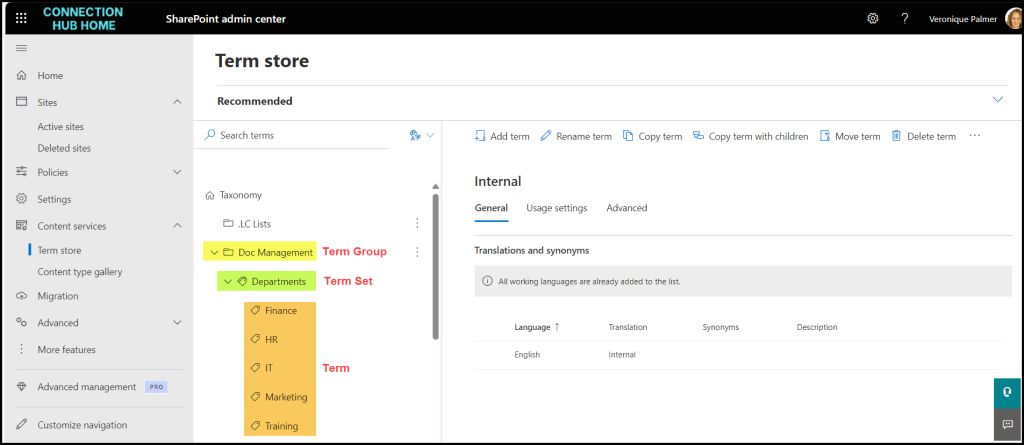Image resolution: width=1024 pixels, height=445 pixels.
Task: Click the Add term icon
Action: click(481, 136)
